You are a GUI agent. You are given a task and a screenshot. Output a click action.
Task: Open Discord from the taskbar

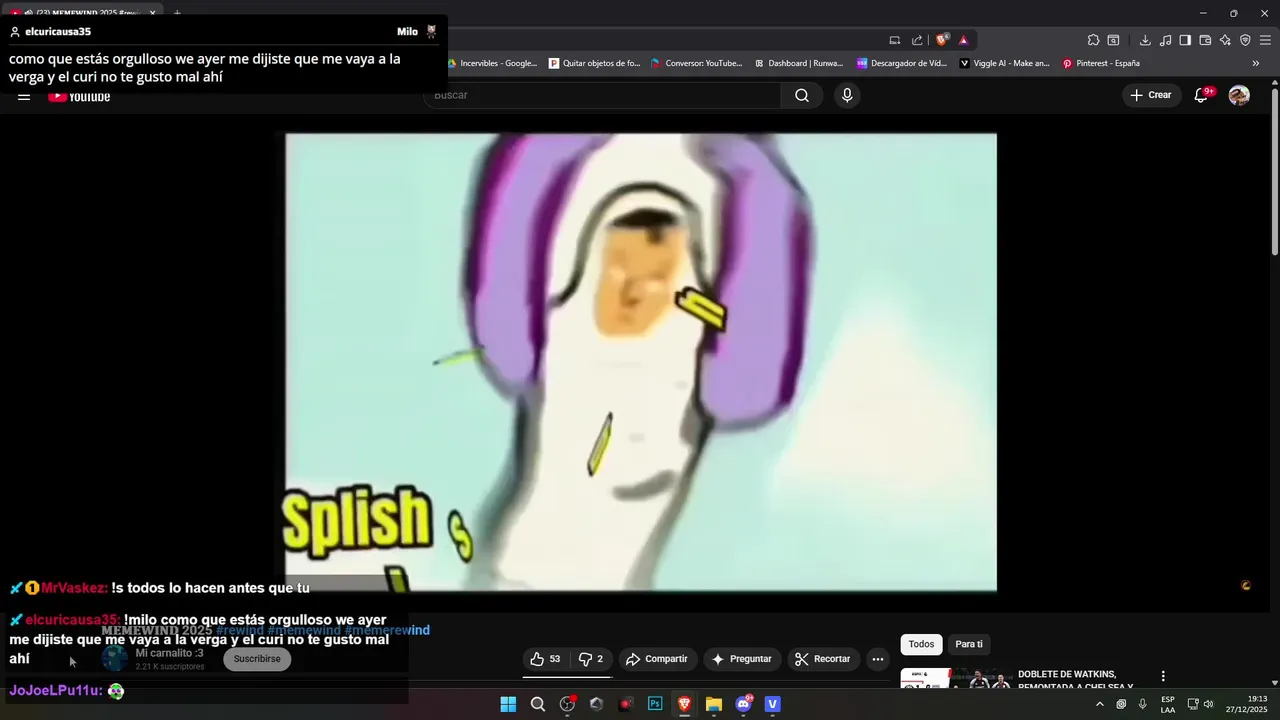pyautogui.click(x=744, y=704)
